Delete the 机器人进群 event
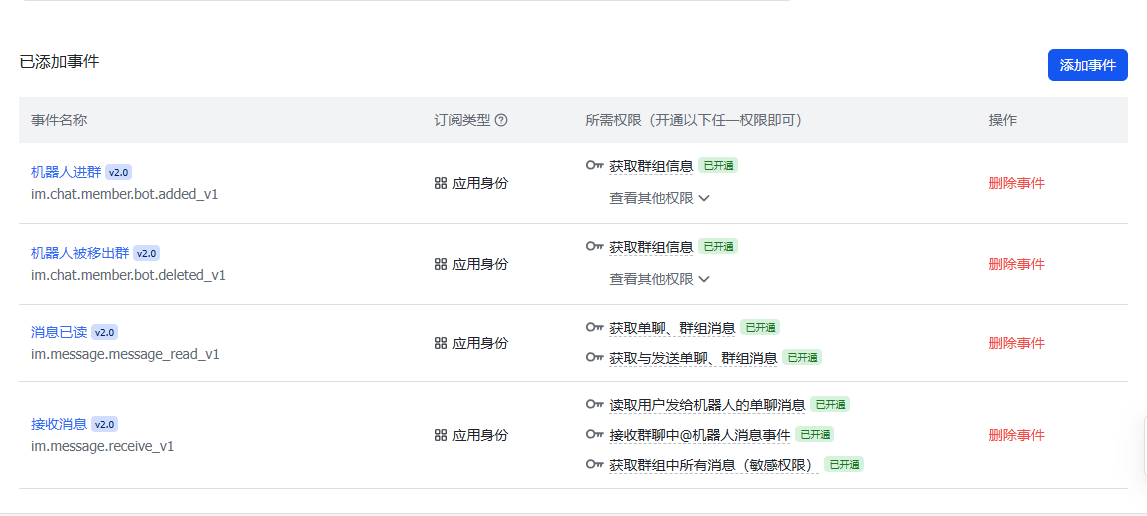Screen dimensions: 1147x516 point(1016,183)
